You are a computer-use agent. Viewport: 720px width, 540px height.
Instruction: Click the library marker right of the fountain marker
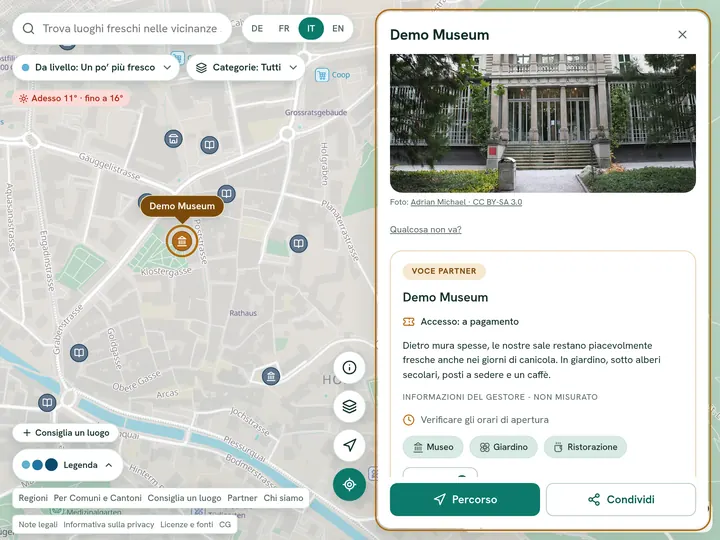(x=209, y=145)
